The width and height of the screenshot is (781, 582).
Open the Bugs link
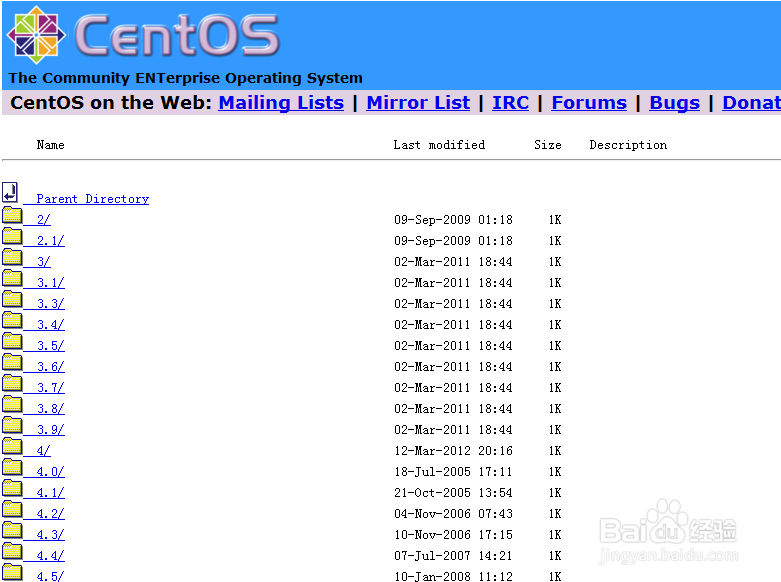(x=674, y=103)
